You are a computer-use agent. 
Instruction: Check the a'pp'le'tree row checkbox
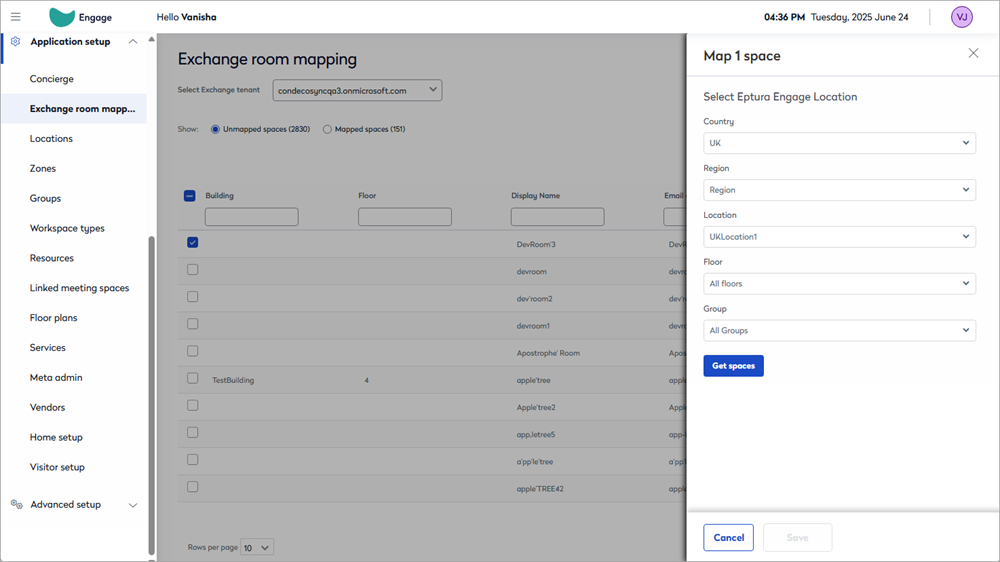193,459
